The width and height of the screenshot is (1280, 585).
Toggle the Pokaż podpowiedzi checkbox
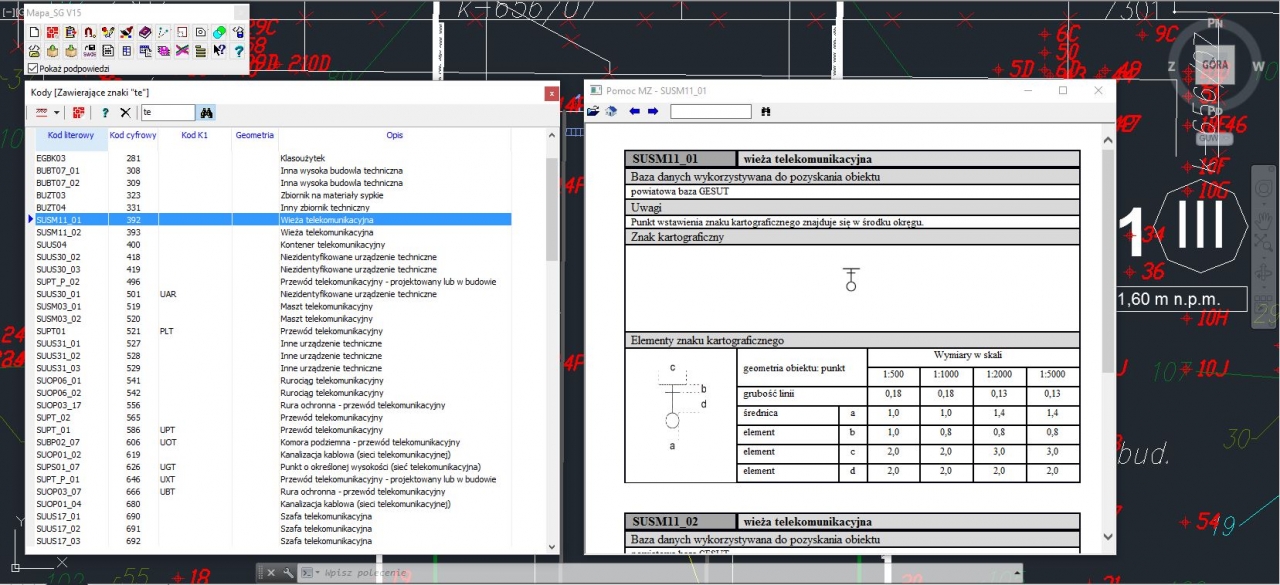33,69
